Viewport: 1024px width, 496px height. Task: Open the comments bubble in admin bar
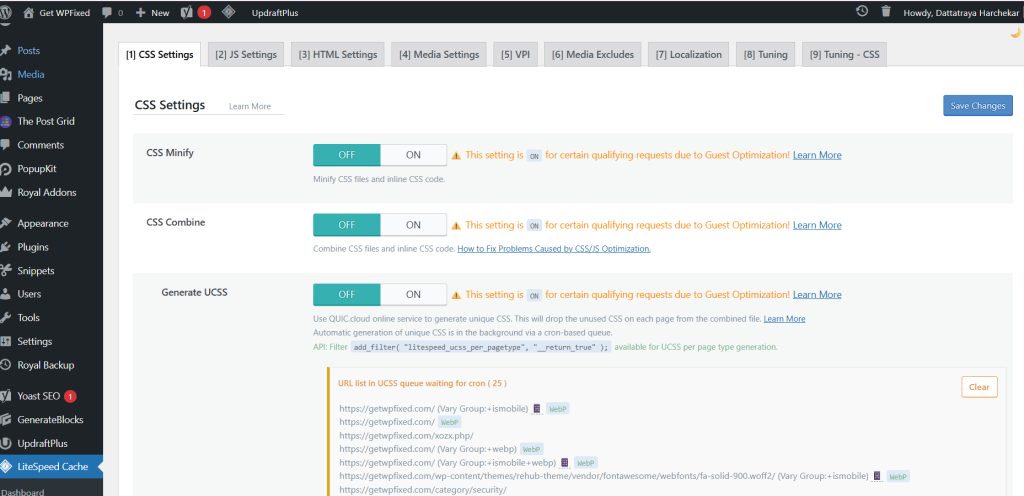coord(106,12)
